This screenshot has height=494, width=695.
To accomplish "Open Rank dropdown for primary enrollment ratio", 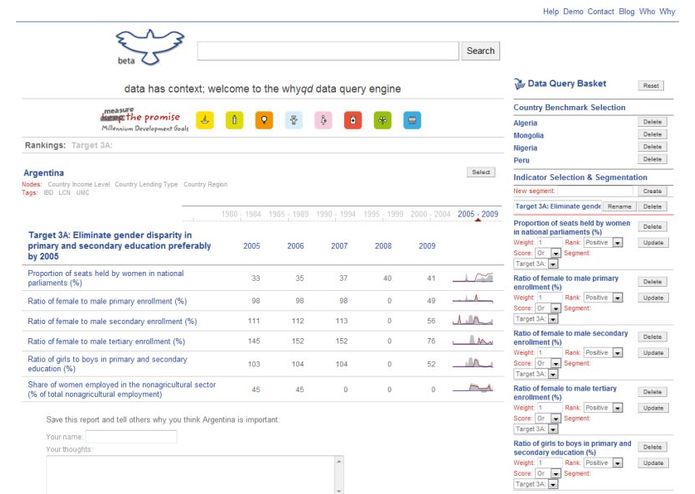I will tap(603, 298).
